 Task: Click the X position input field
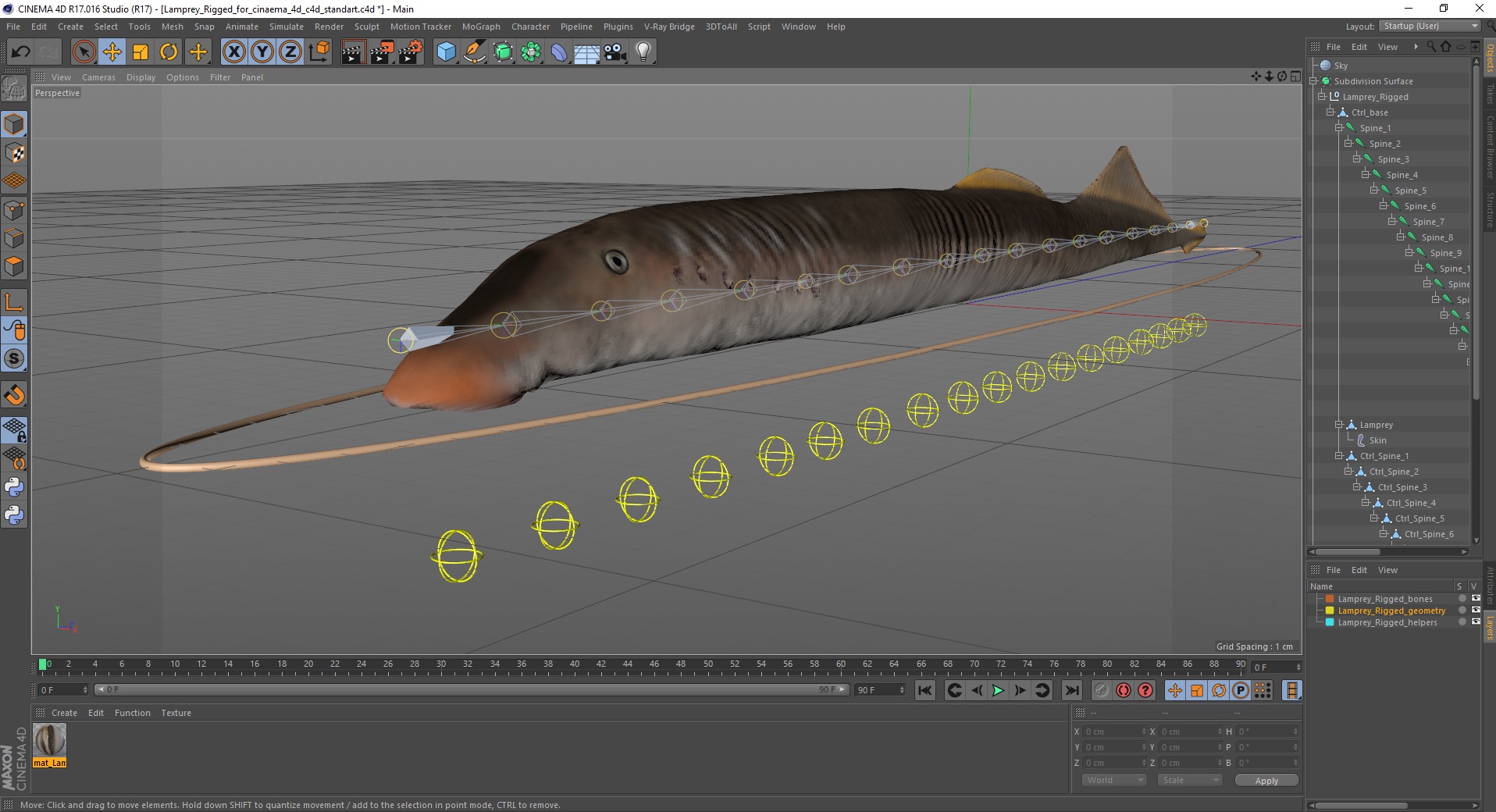click(1116, 732)
